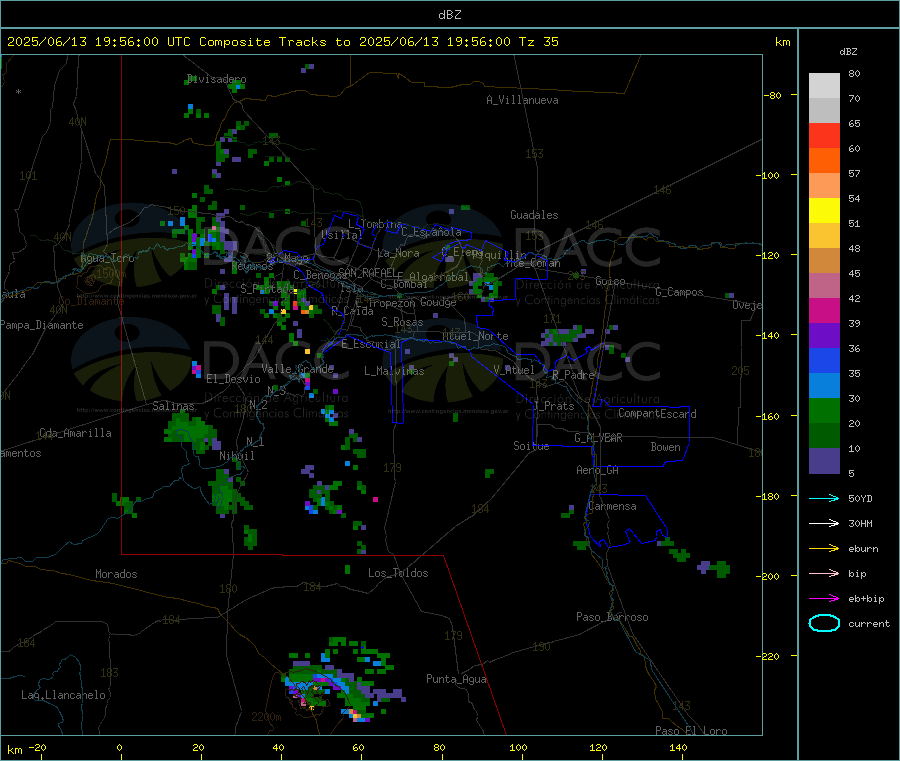
Task: Click the 65 dBZ red color swatch
Action: (824, 135)
